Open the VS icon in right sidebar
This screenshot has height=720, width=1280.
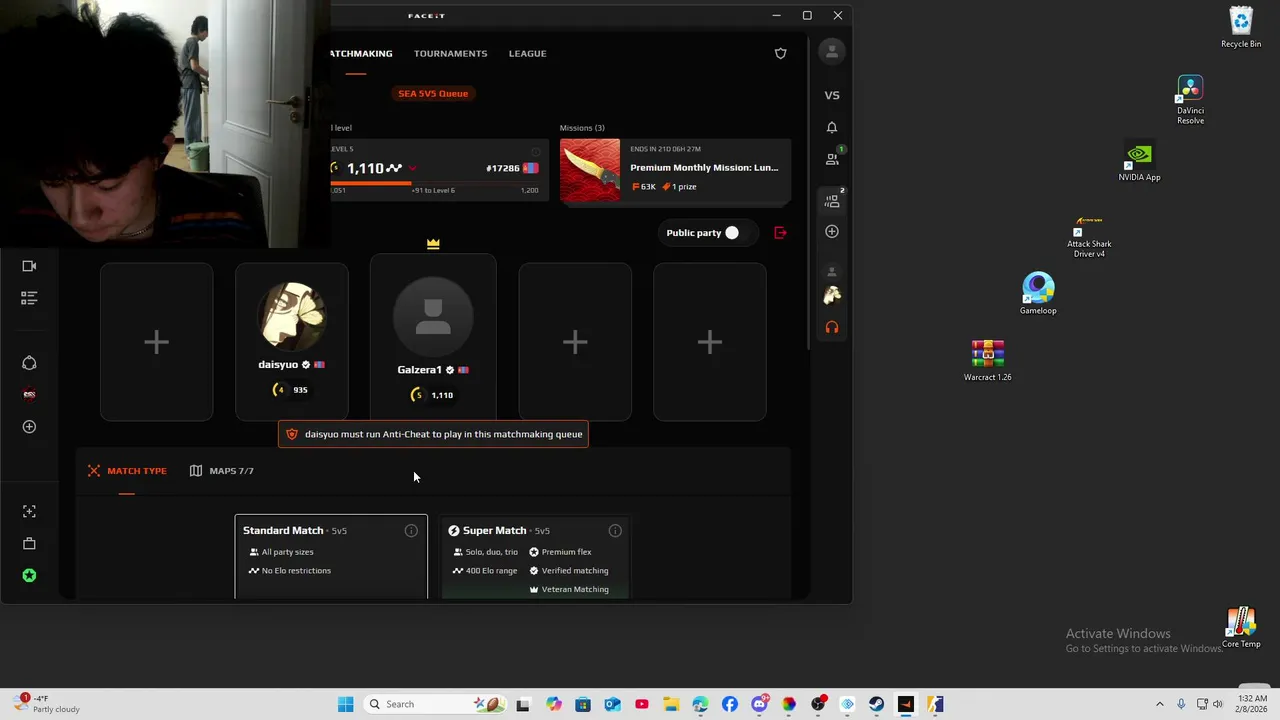832,95
